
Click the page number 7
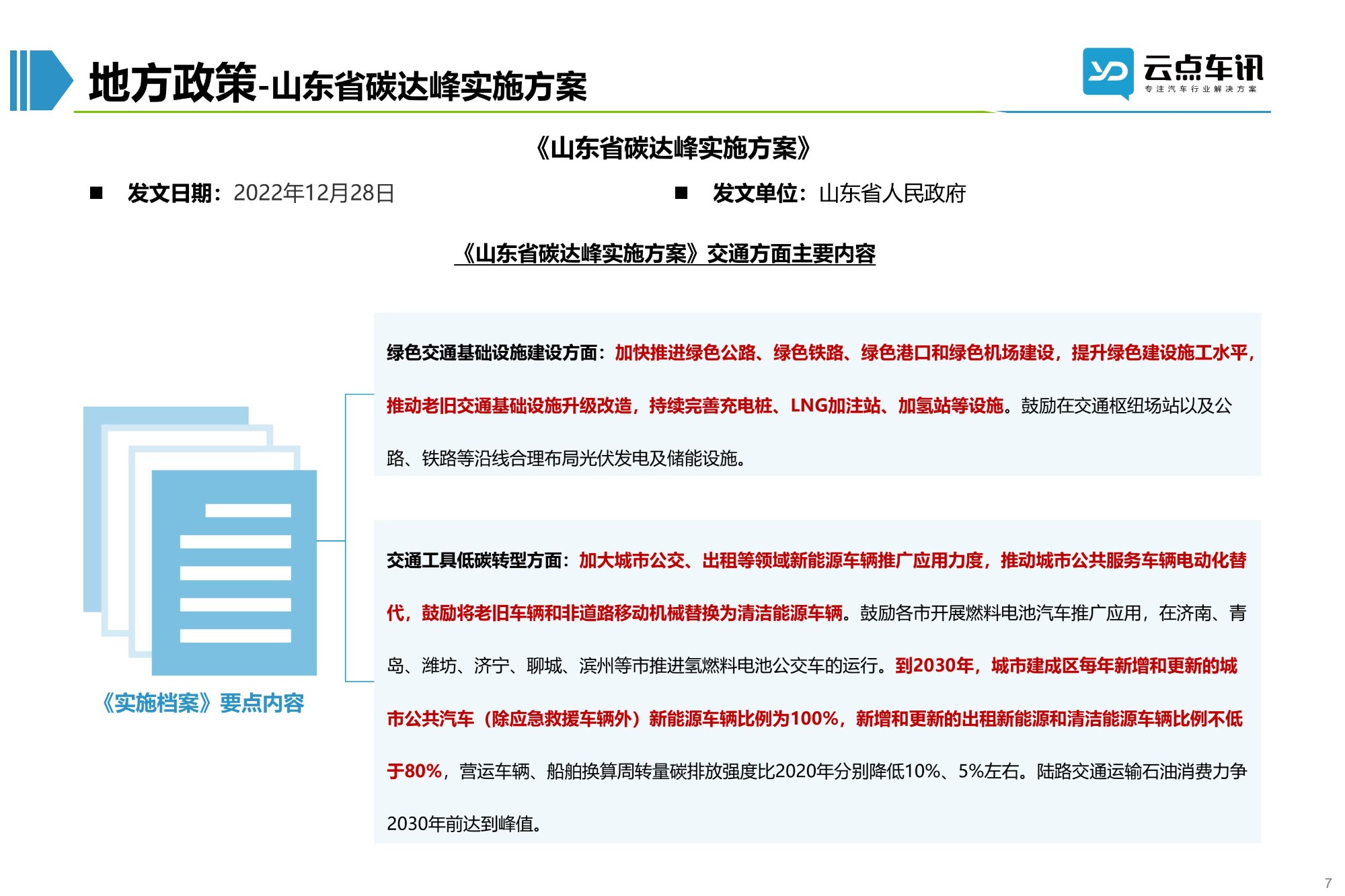click(x=1328, y=883)
